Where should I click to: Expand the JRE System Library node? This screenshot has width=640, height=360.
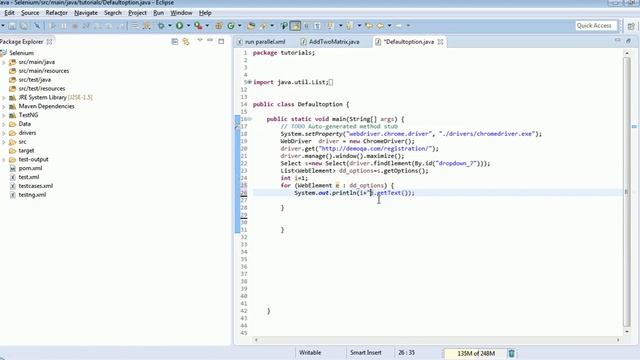click(x=4, y=98)
